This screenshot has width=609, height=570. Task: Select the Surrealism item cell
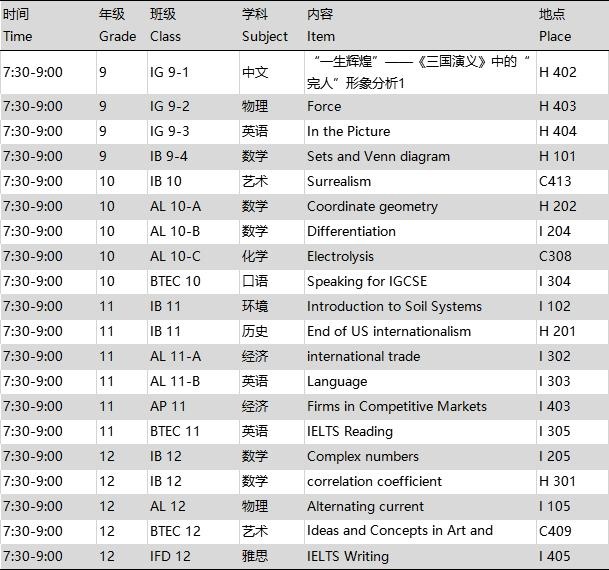338,181
